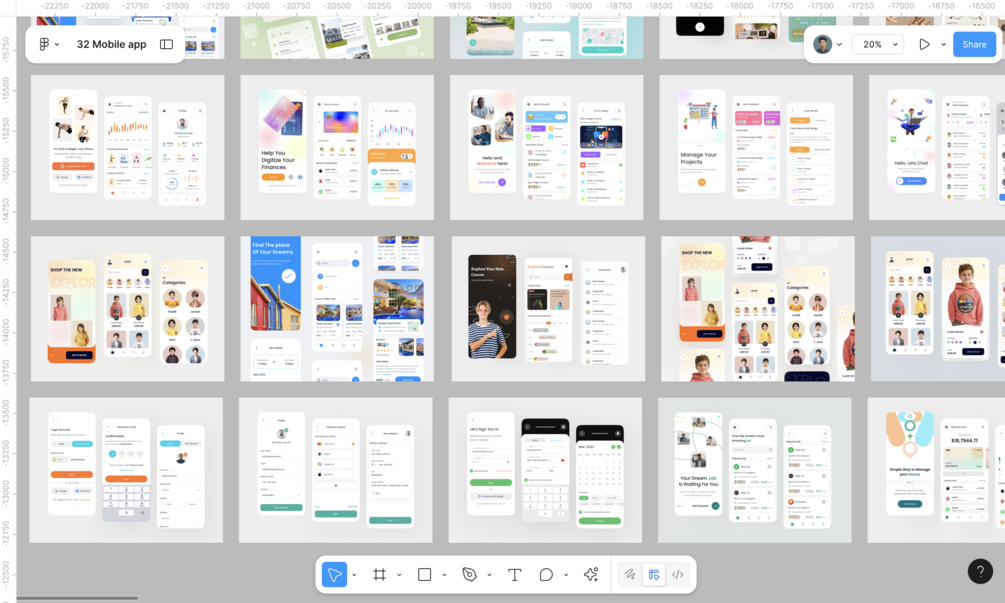Expand the Frame tool options chevron
Viewport: 1005px width, 603px height.
[399, 575]
